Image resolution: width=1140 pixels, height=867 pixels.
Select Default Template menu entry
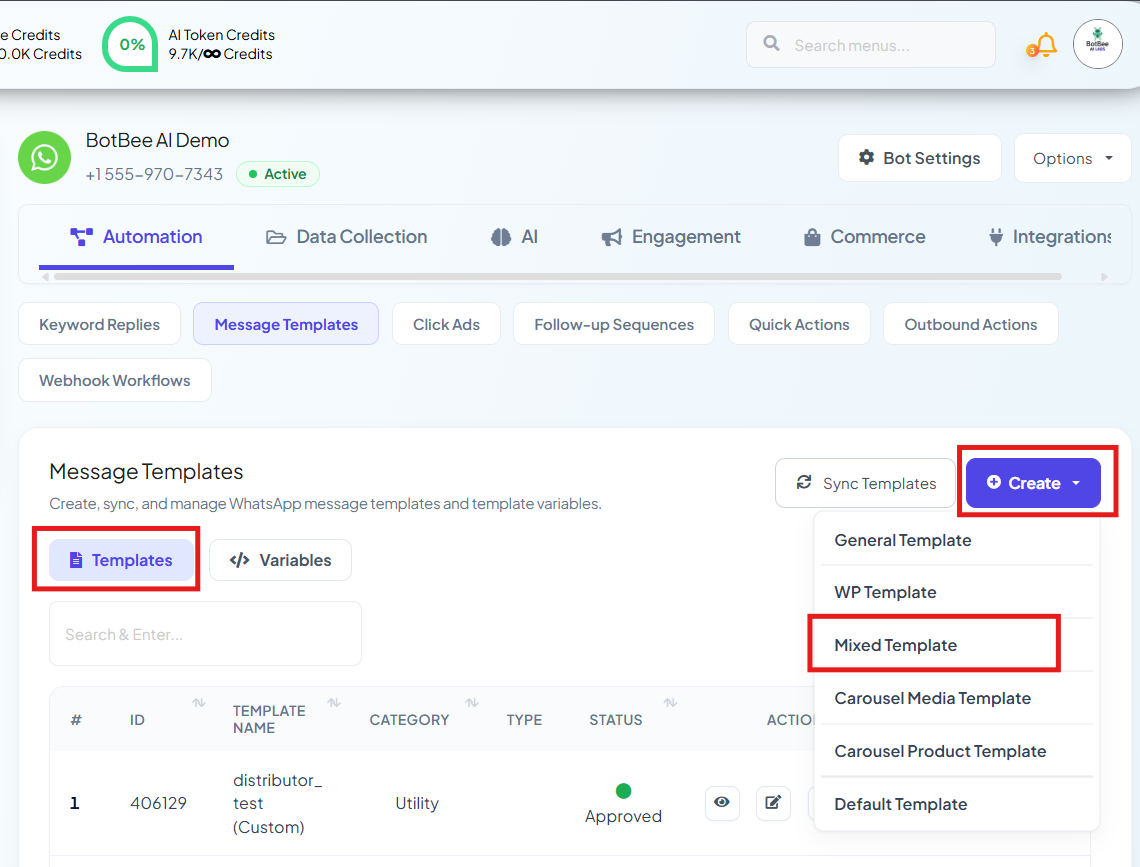click(x=956, y=804)
